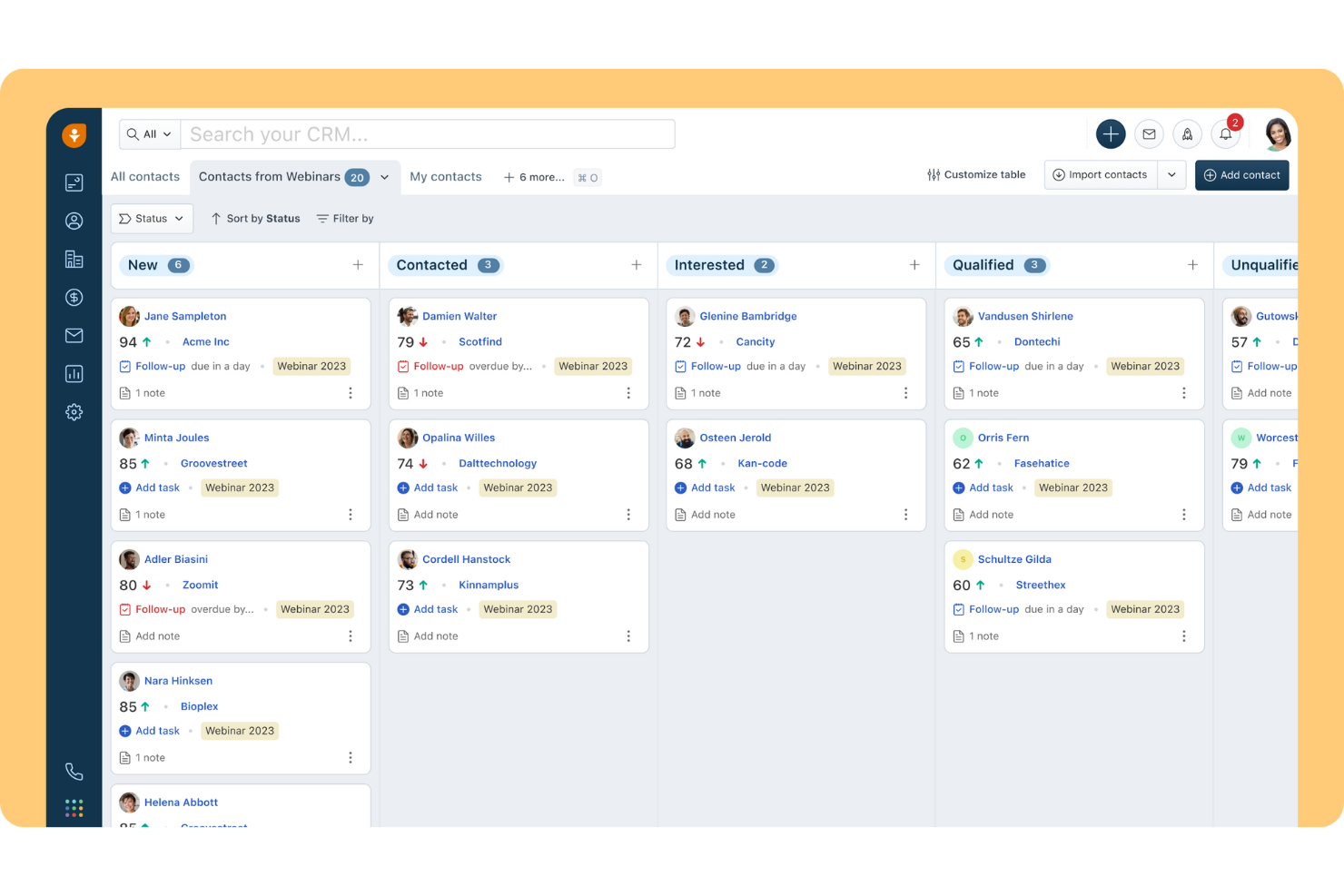This screenshot has width=1344, height=896.
Task: Check notifications via the bell icon
Action: [1225, 133]
